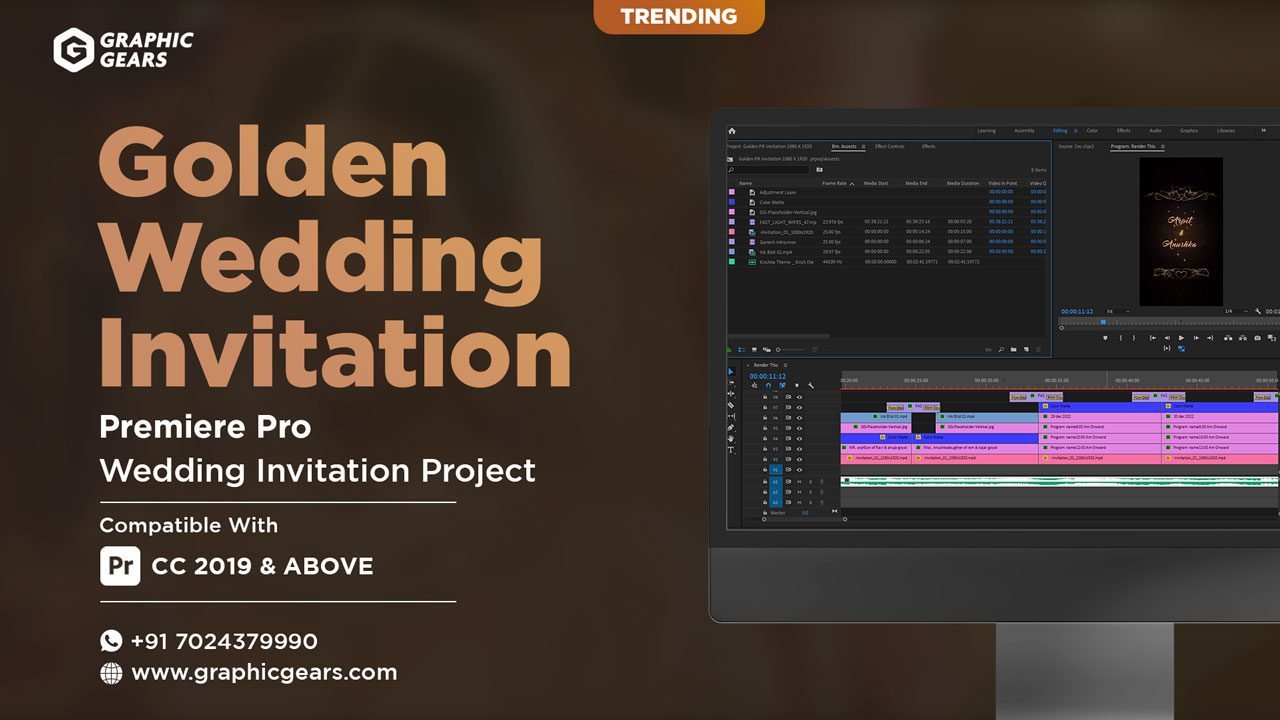The height and width of the screenshot is (720, 1280).
Task: Open the Source: (no clips) tab
Action: [x=1076, y=147]
